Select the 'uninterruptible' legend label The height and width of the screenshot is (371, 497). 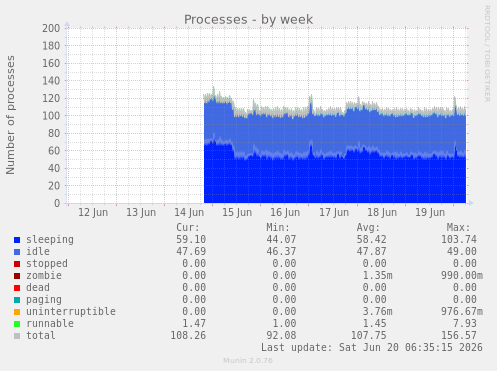(71, 311)
